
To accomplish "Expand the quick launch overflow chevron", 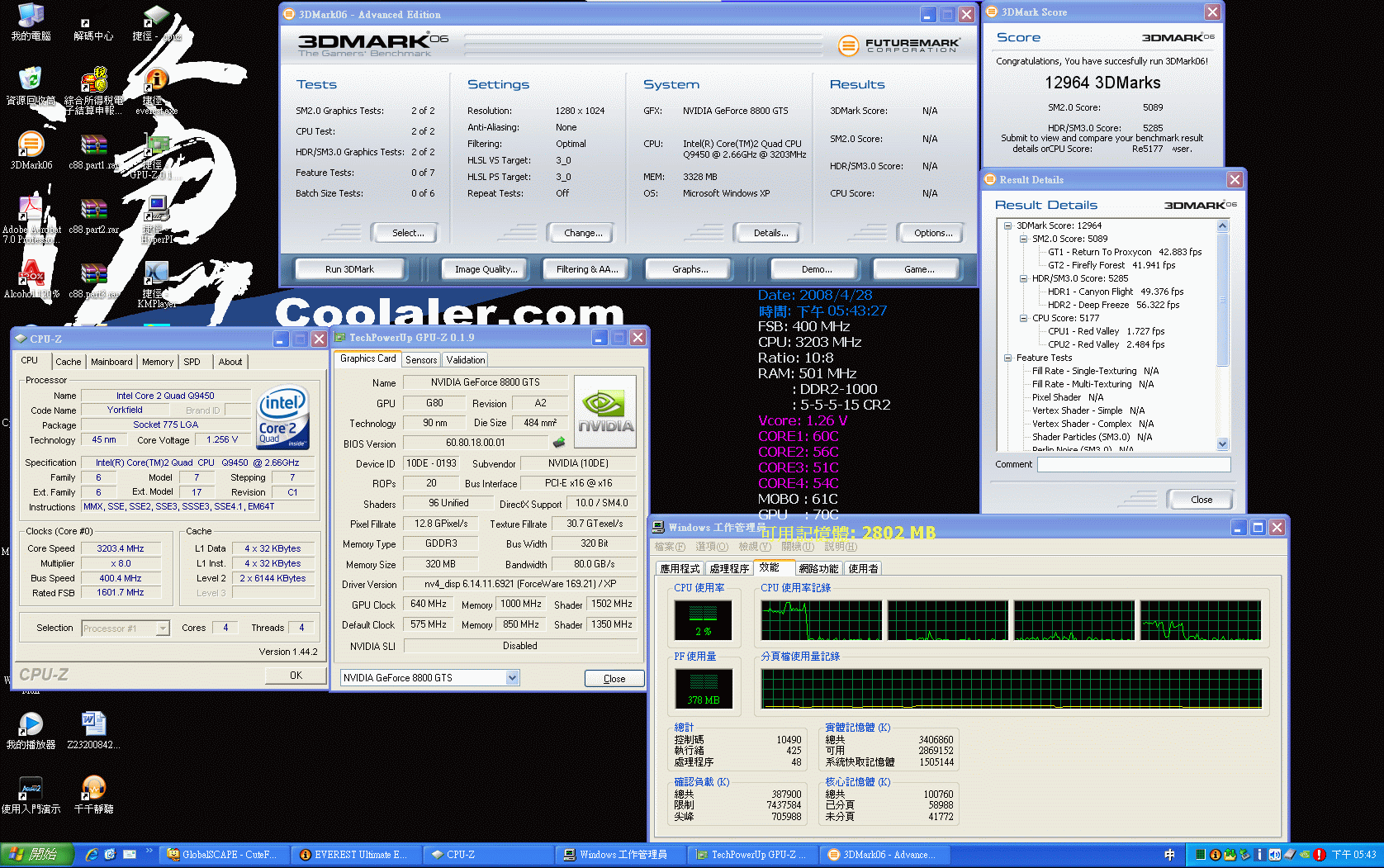I will point(149,851).
